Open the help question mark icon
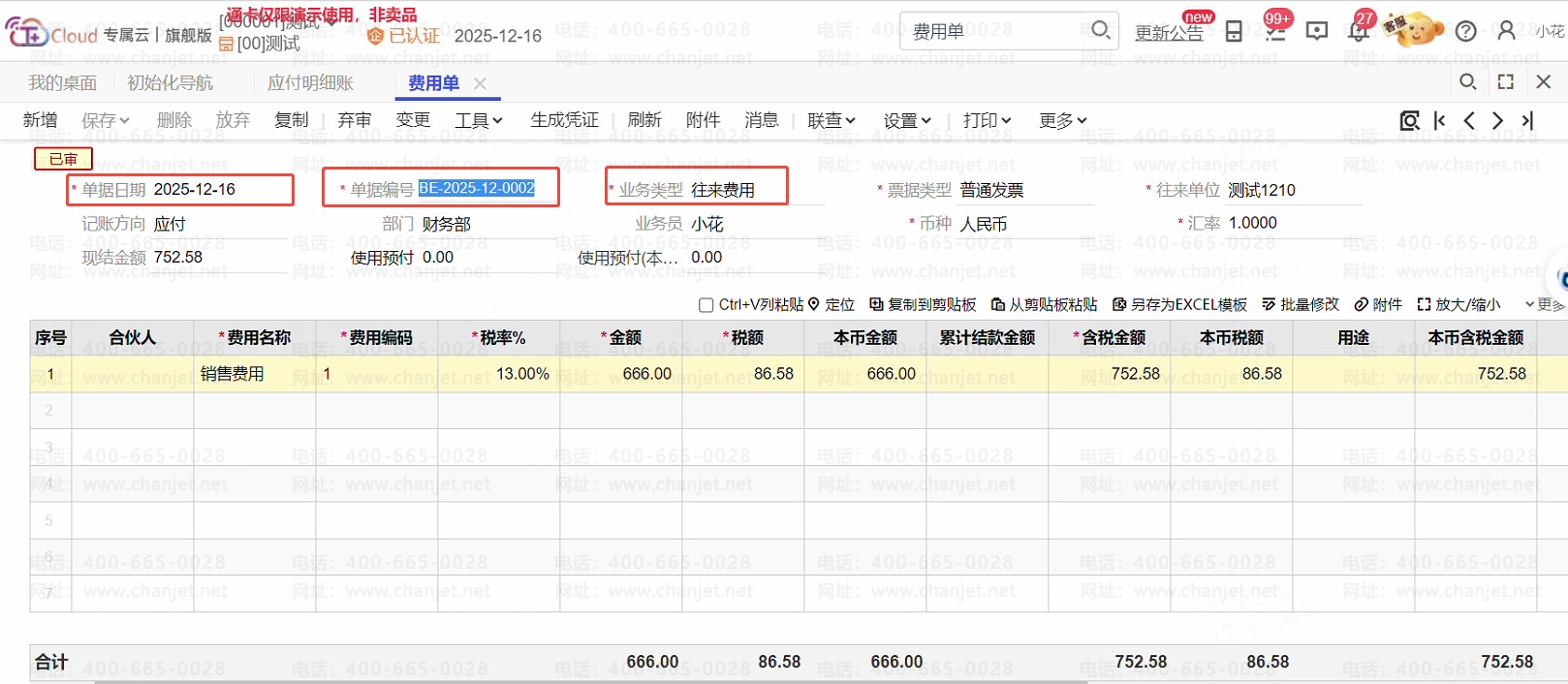 pos(1466,31)
